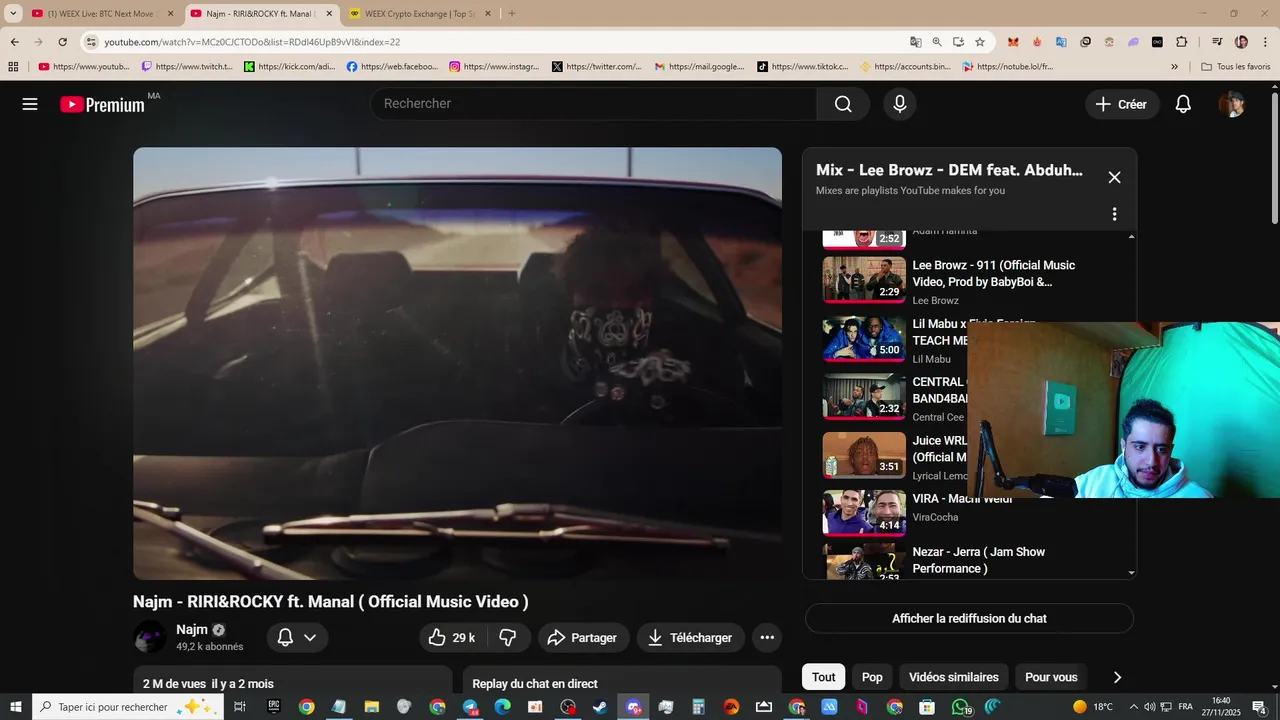Open Replay du chat en direct card
1280x720 pixels.
pyautogui.click(x=621, y=681)
